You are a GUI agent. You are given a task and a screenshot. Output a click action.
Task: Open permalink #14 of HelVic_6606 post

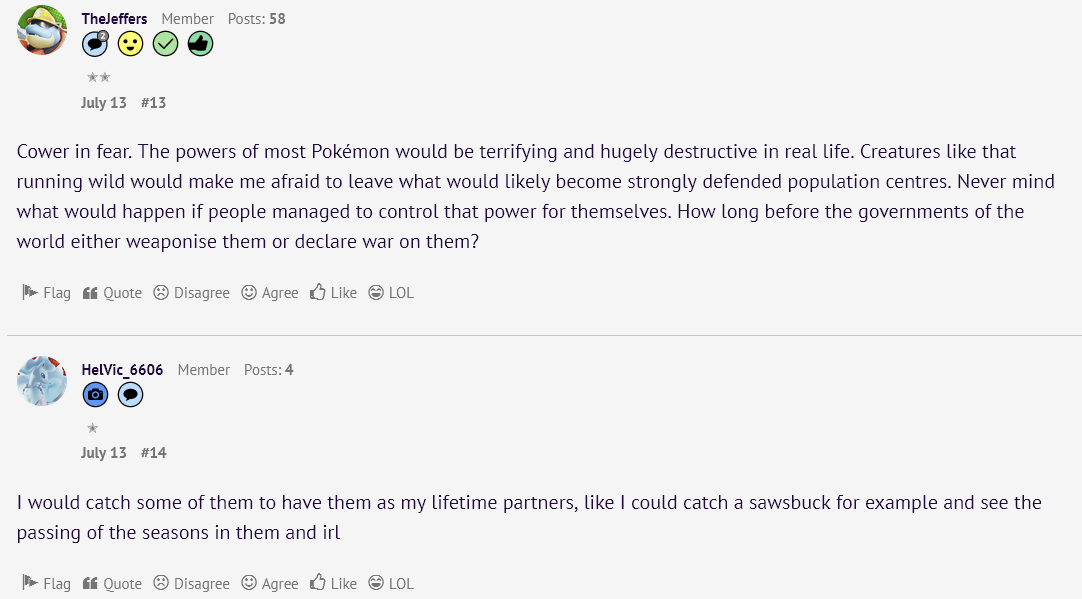pyautogui.click(x=153, y=453)
